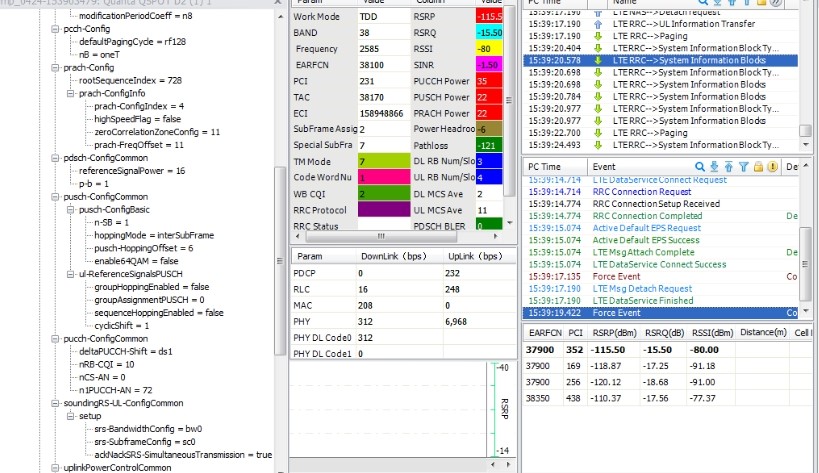Expand the uplinkPowerControlCommon tree node
The image size is (819, 473).
tap(55, 468)
